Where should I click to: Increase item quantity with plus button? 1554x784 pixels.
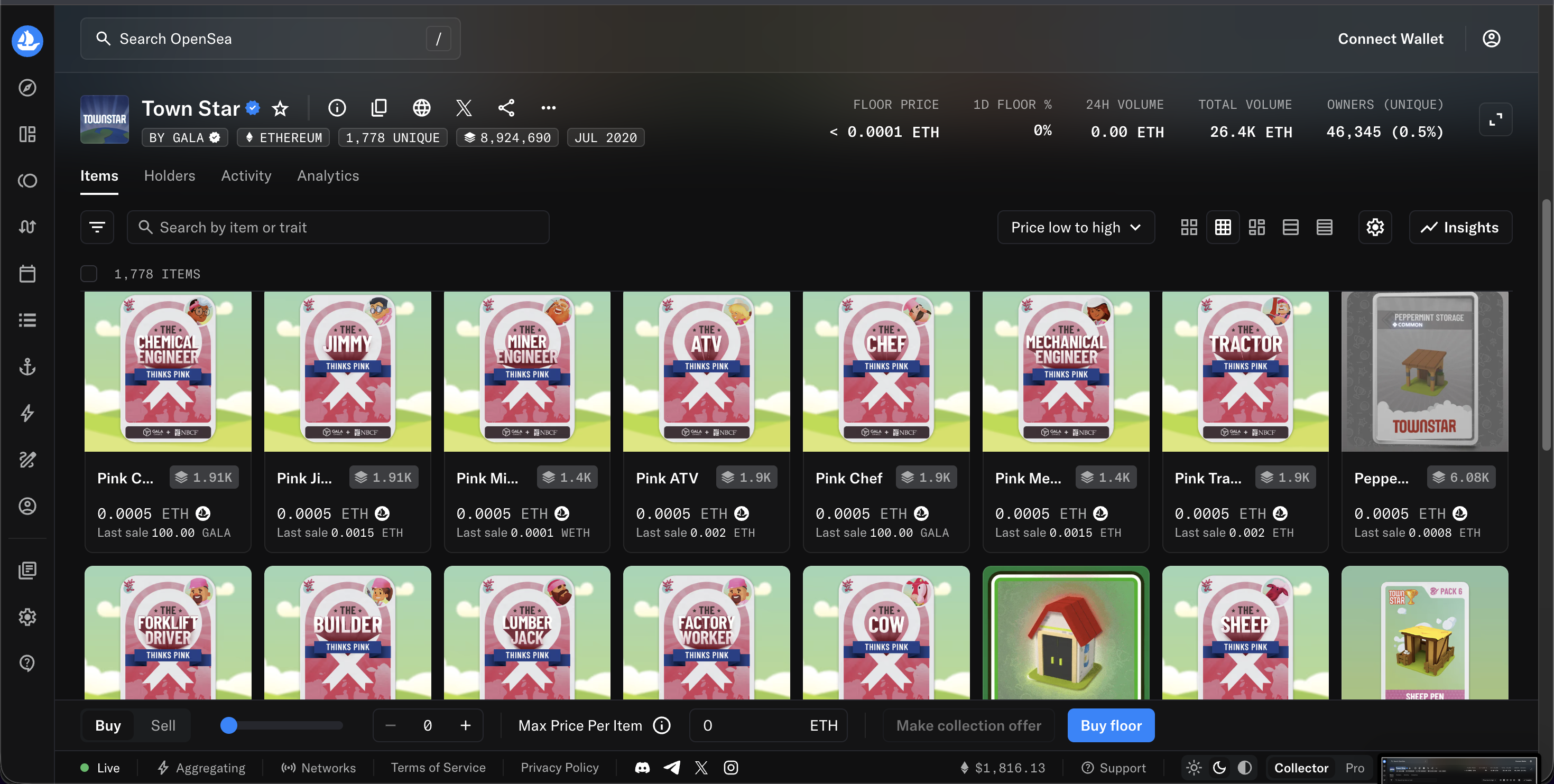(x=465, y=725)
